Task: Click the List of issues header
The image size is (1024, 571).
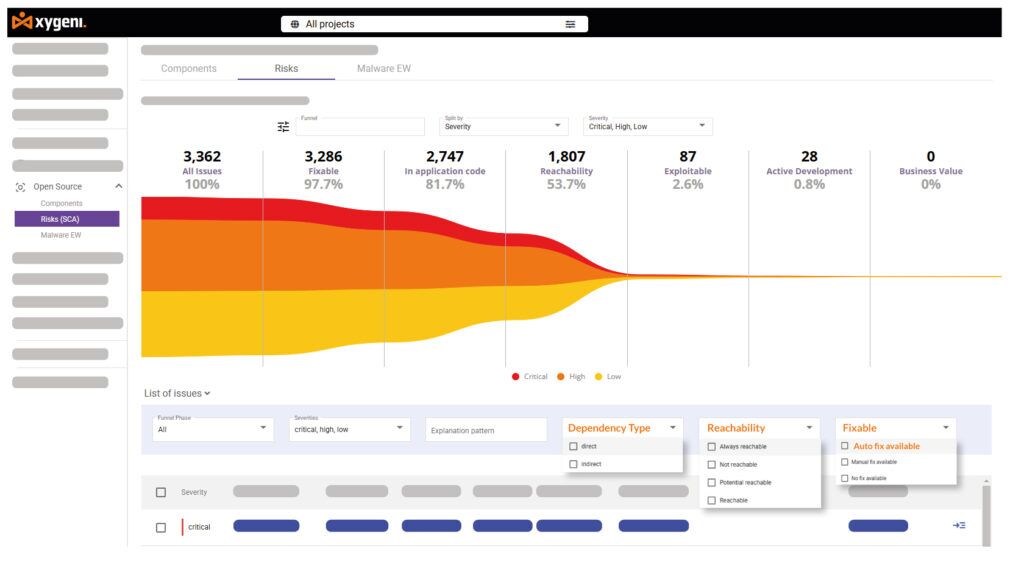Action: pyautogui.click(x=177, y=394)
